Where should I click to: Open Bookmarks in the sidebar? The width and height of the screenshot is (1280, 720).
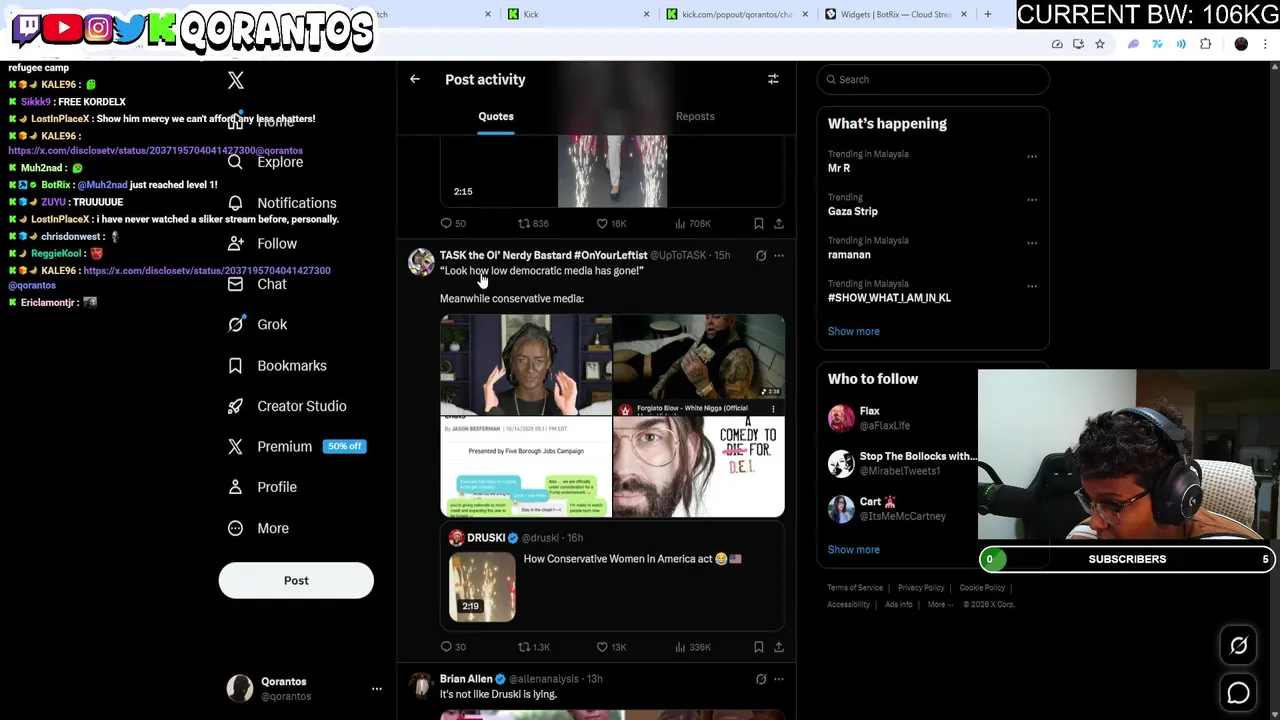pos(277,365)
